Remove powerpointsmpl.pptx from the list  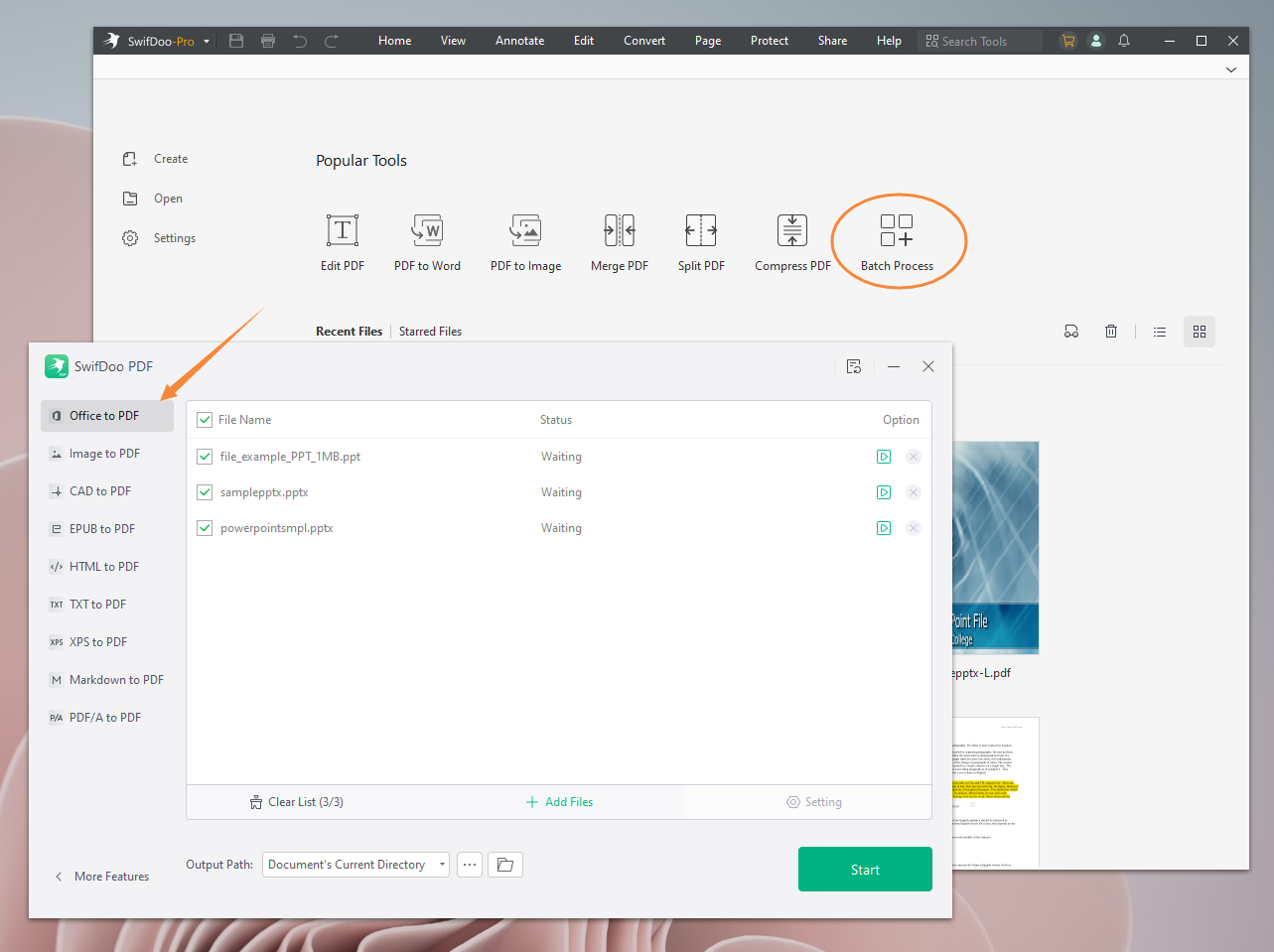pyautogui.click(x=914, y=528)
